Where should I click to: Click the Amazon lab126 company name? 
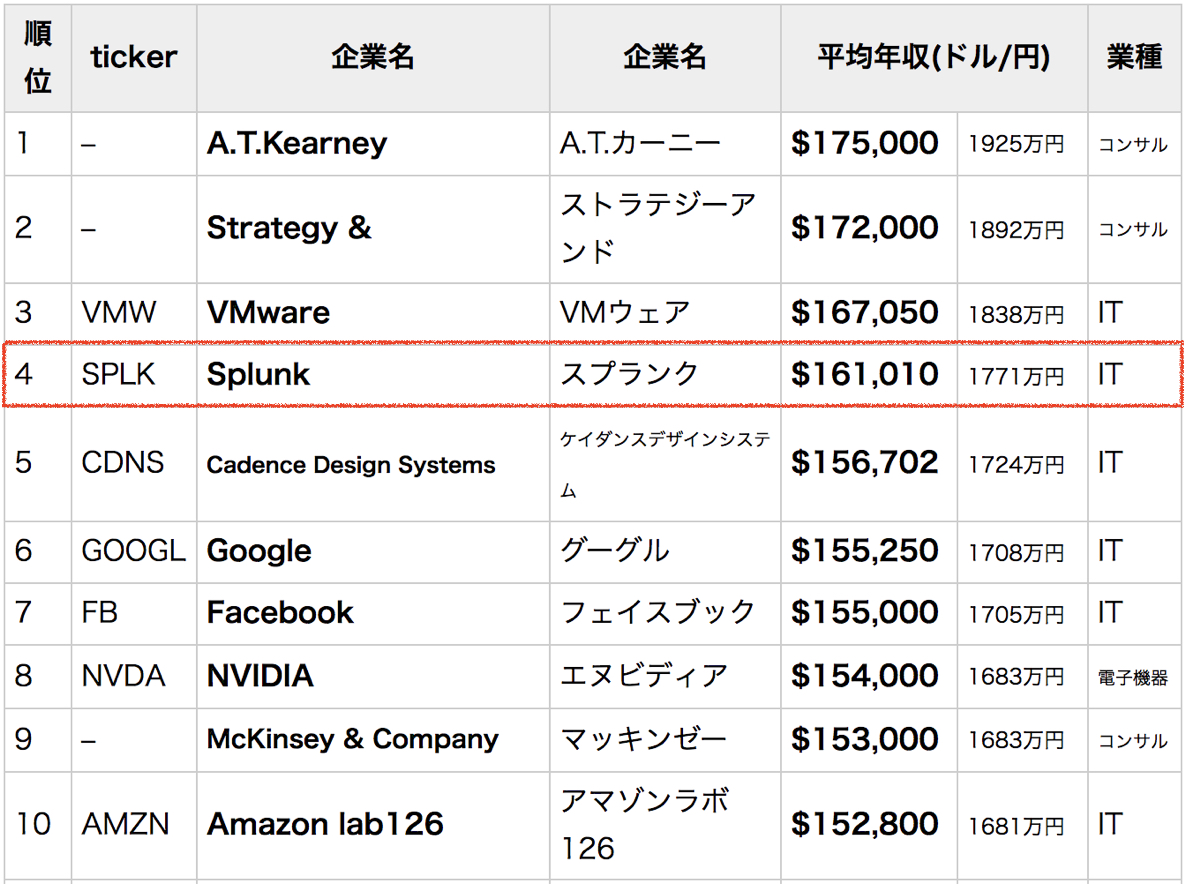[325, 824]
